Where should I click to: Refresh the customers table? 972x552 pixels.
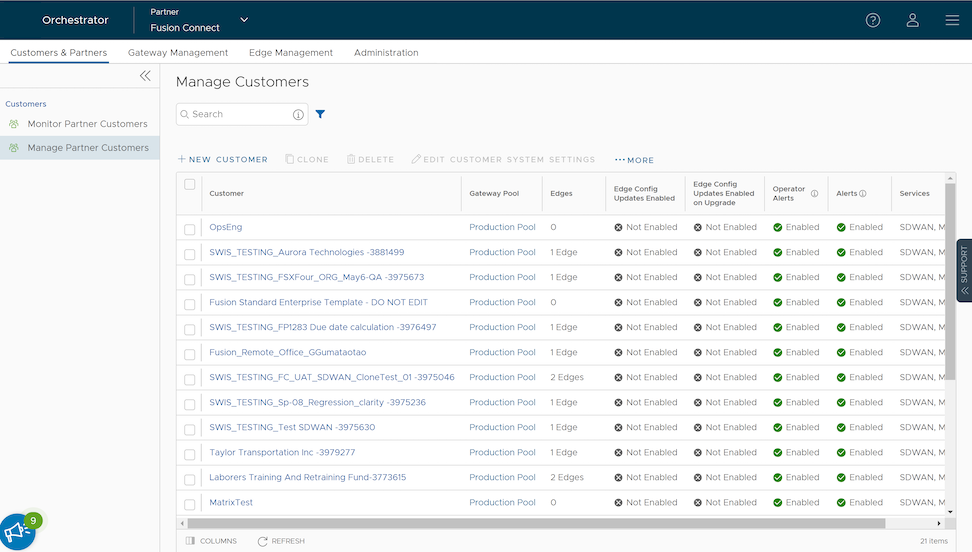coord(281,541)
